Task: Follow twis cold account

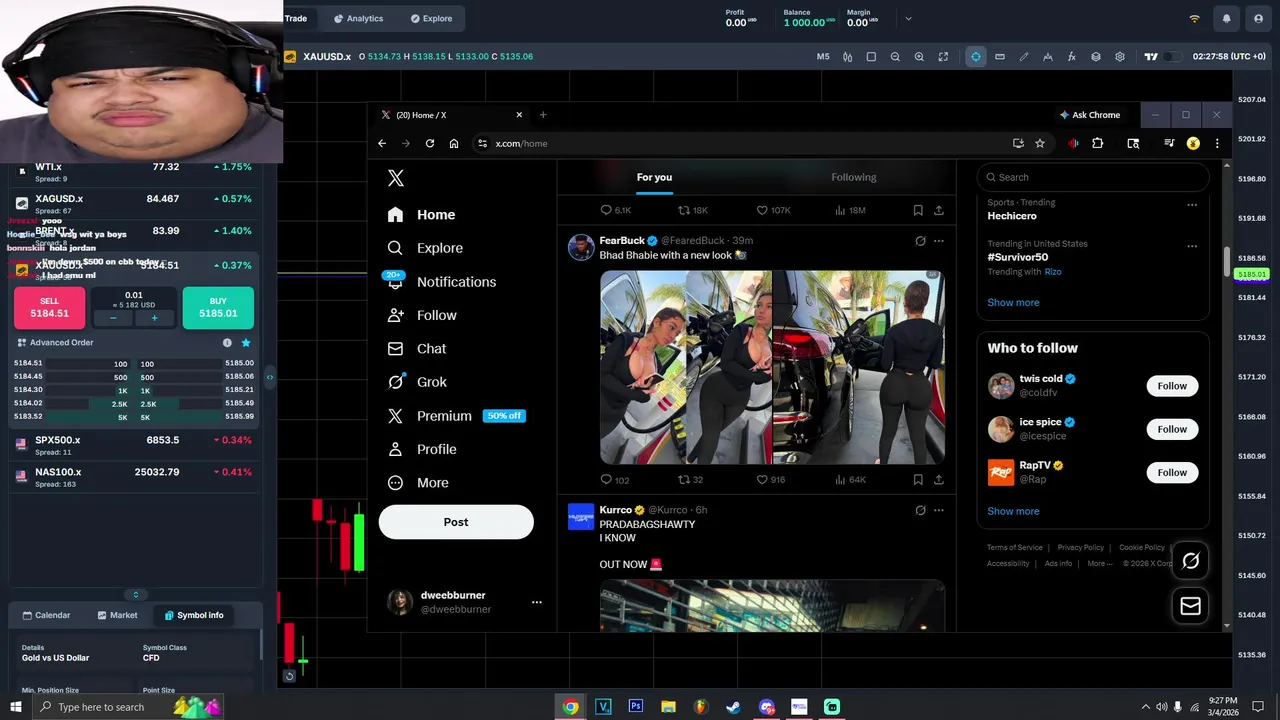Action: click(x=1172, y=386)
